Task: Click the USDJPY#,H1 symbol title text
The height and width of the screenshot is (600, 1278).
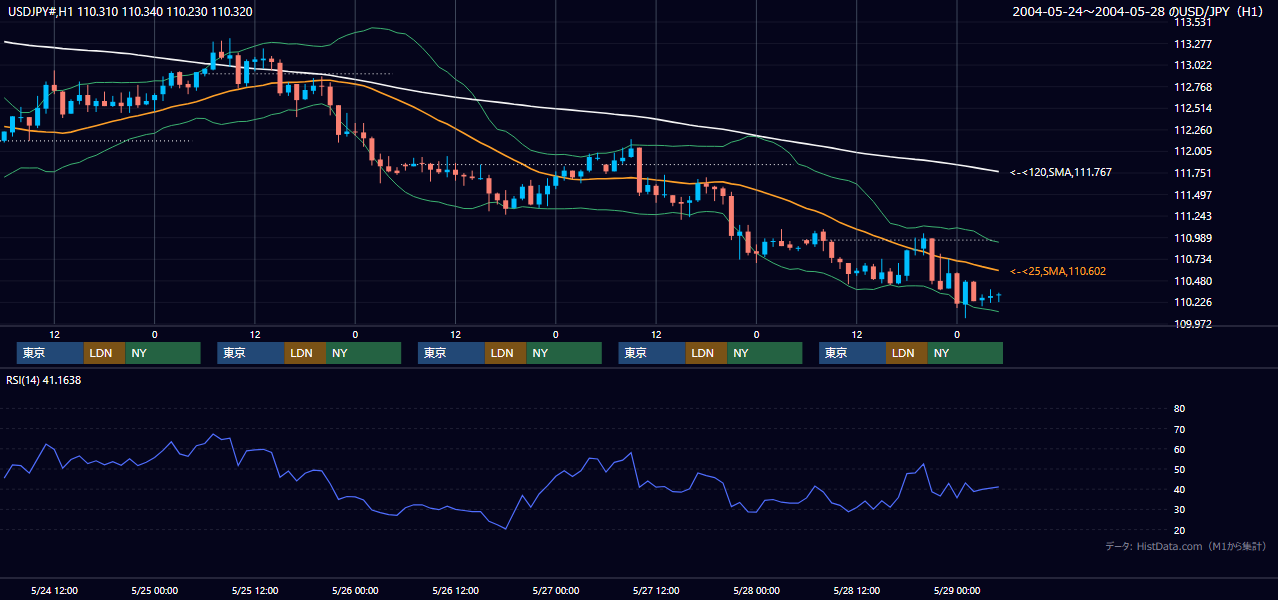Action: point(39,12)
